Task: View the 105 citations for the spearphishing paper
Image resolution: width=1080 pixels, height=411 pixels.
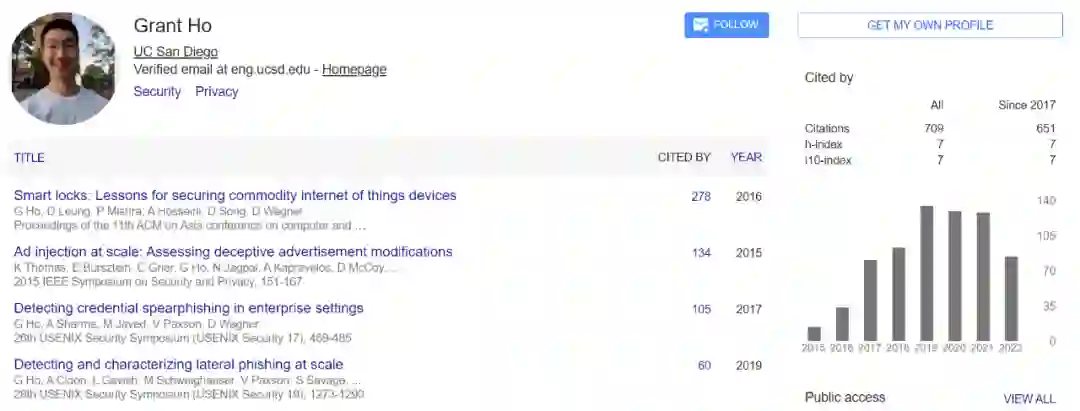Action: tap(701, 309)
